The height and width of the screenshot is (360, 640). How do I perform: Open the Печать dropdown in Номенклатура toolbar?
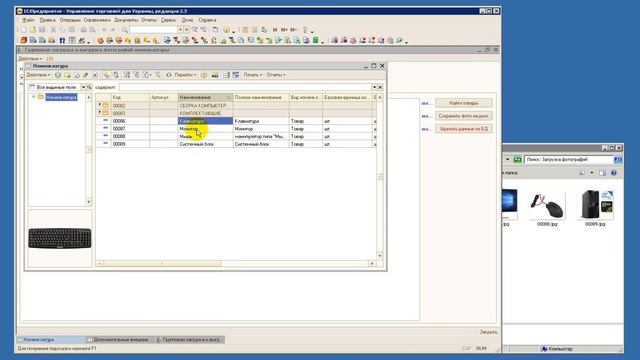click(x=253, y=75)
